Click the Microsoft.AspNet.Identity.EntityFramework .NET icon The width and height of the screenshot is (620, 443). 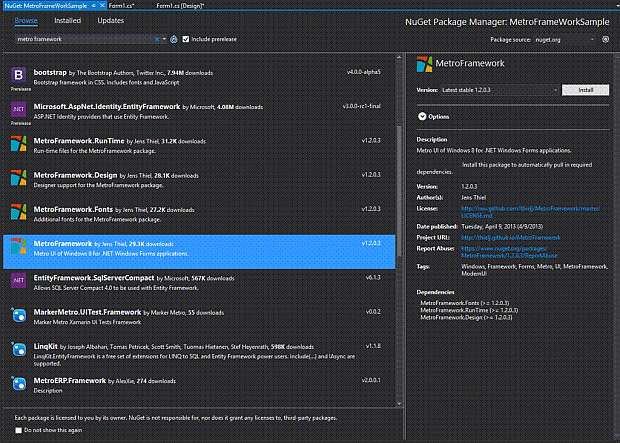click(19, 108)
